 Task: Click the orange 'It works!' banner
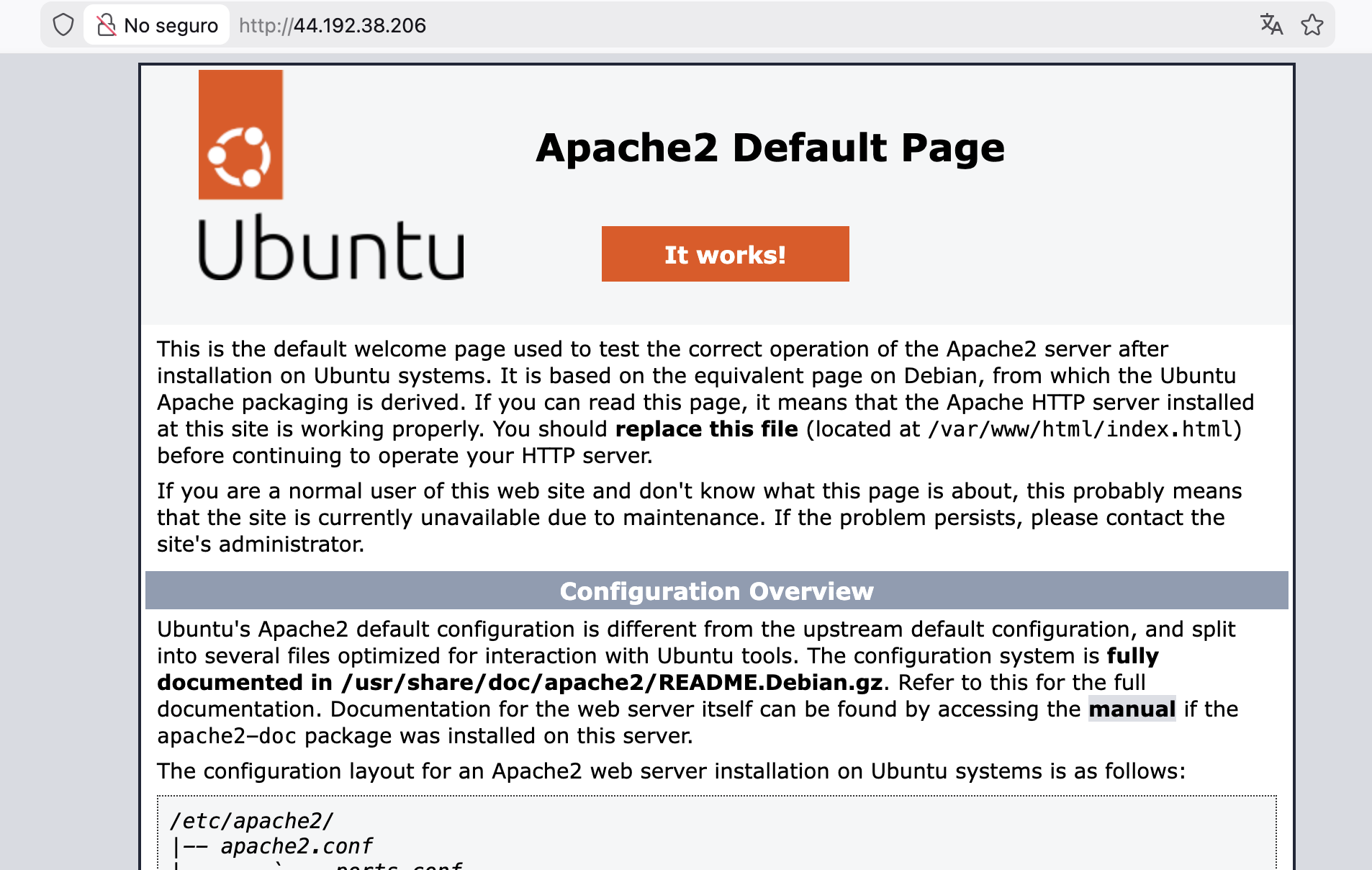click(725, 254)
